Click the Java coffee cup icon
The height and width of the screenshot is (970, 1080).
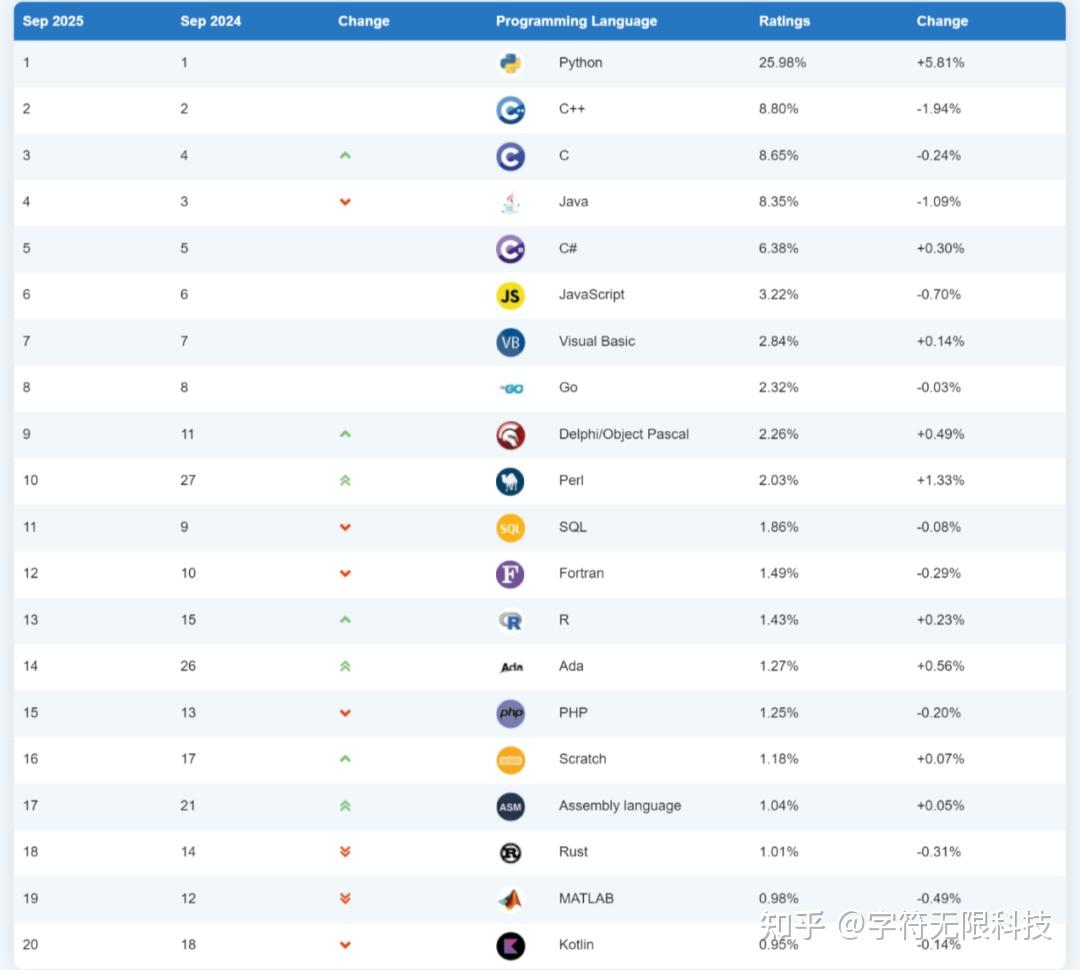510,202
